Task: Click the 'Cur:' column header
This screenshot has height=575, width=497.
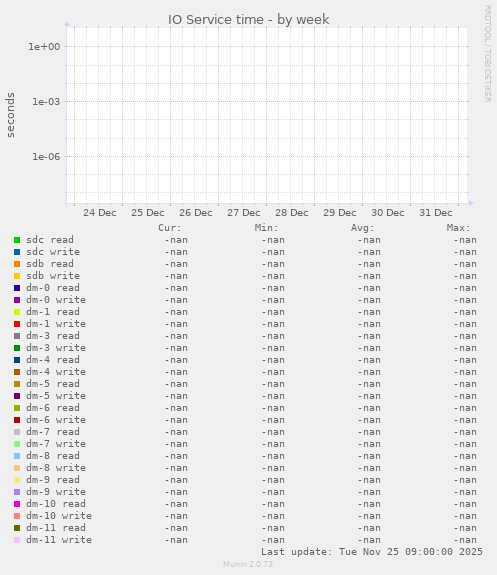Action: pyautogui.click(x=170, y=228)
